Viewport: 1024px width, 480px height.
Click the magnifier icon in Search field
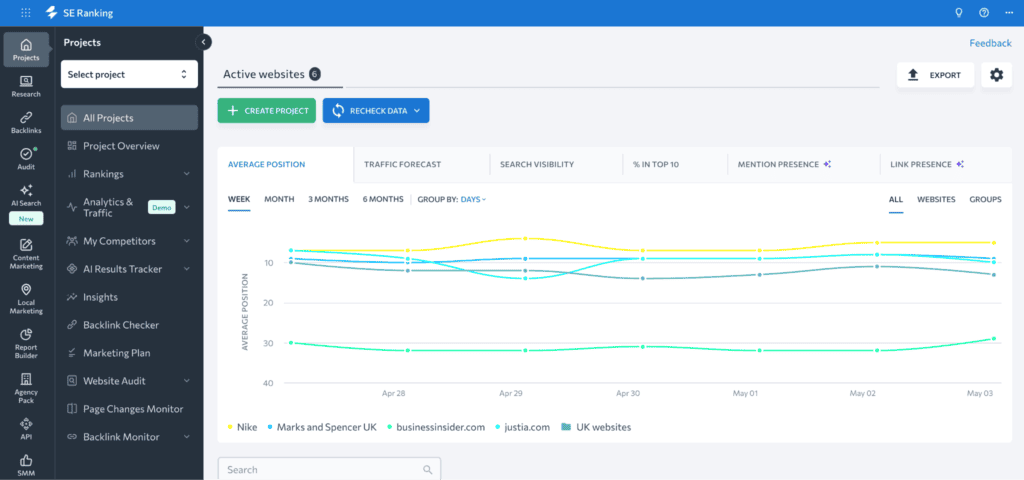coord(428,470)
